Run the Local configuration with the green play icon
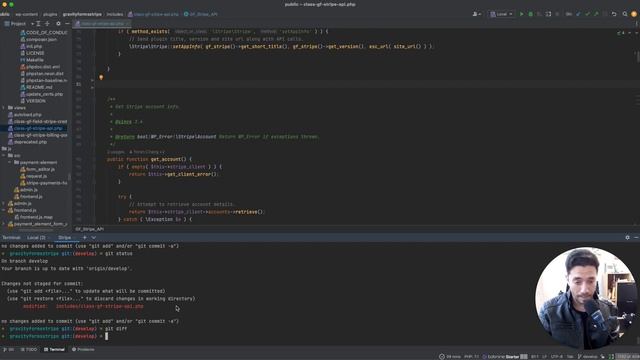 [521, 14]
